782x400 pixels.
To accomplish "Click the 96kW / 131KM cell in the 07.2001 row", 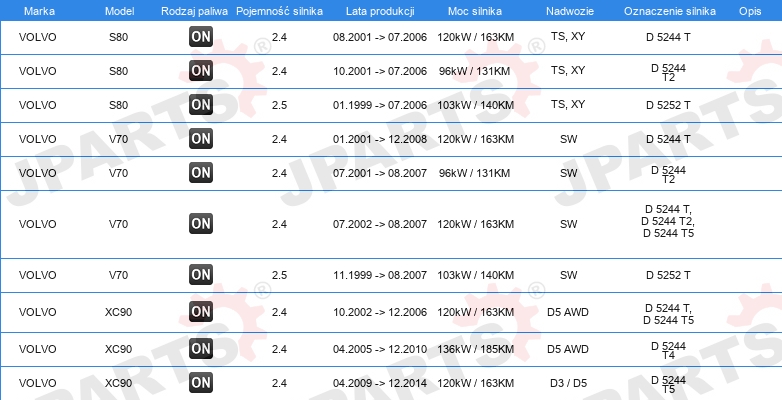I will [474, 173].
